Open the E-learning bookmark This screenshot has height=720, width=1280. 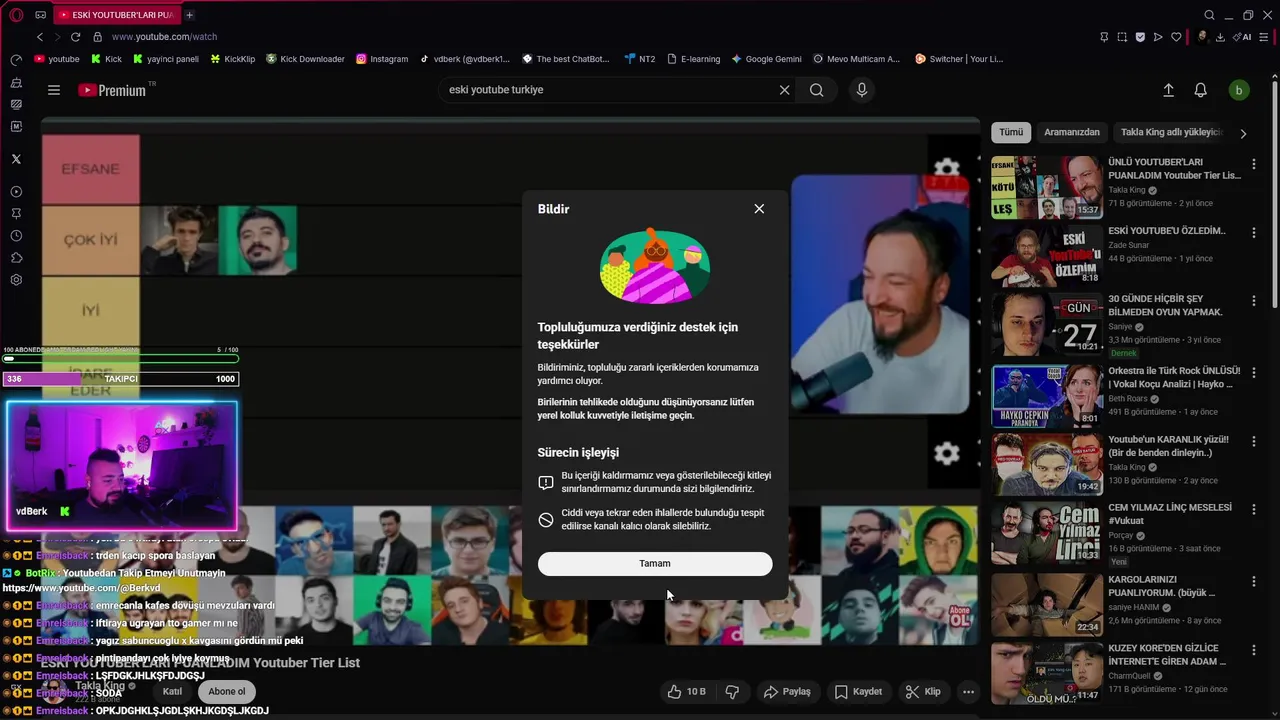point(692,59)
